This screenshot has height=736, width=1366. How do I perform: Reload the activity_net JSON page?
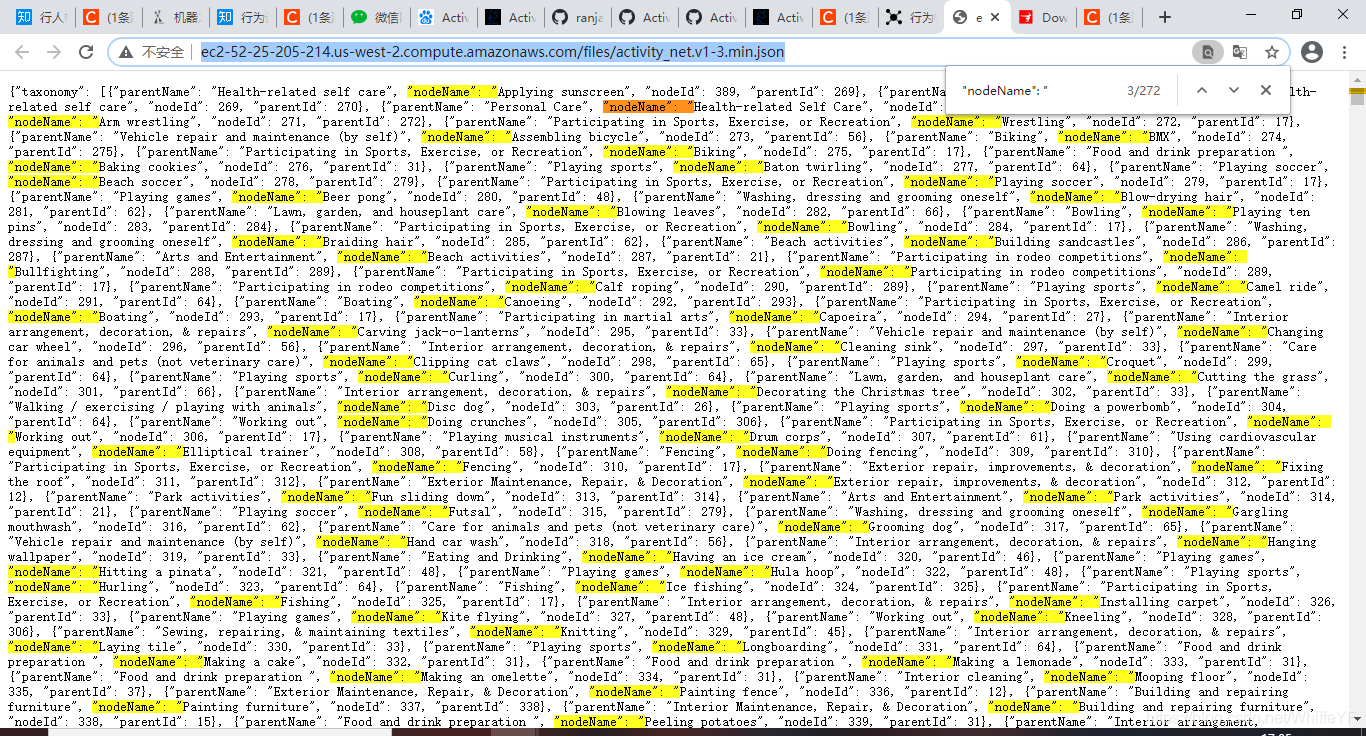pyautogui.click(x=86, y=52)
